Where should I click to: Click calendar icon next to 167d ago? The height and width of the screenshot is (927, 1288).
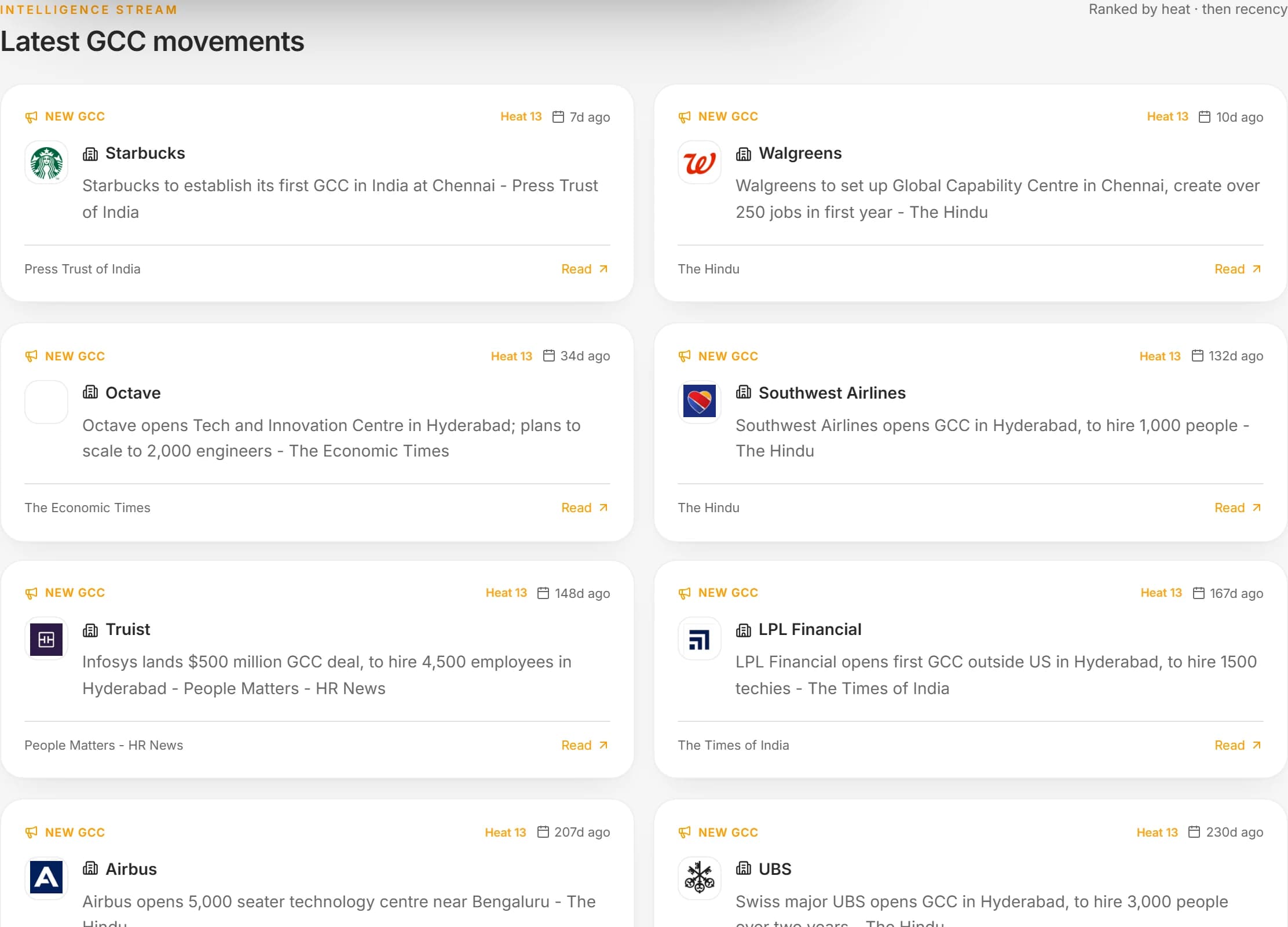1199,593
